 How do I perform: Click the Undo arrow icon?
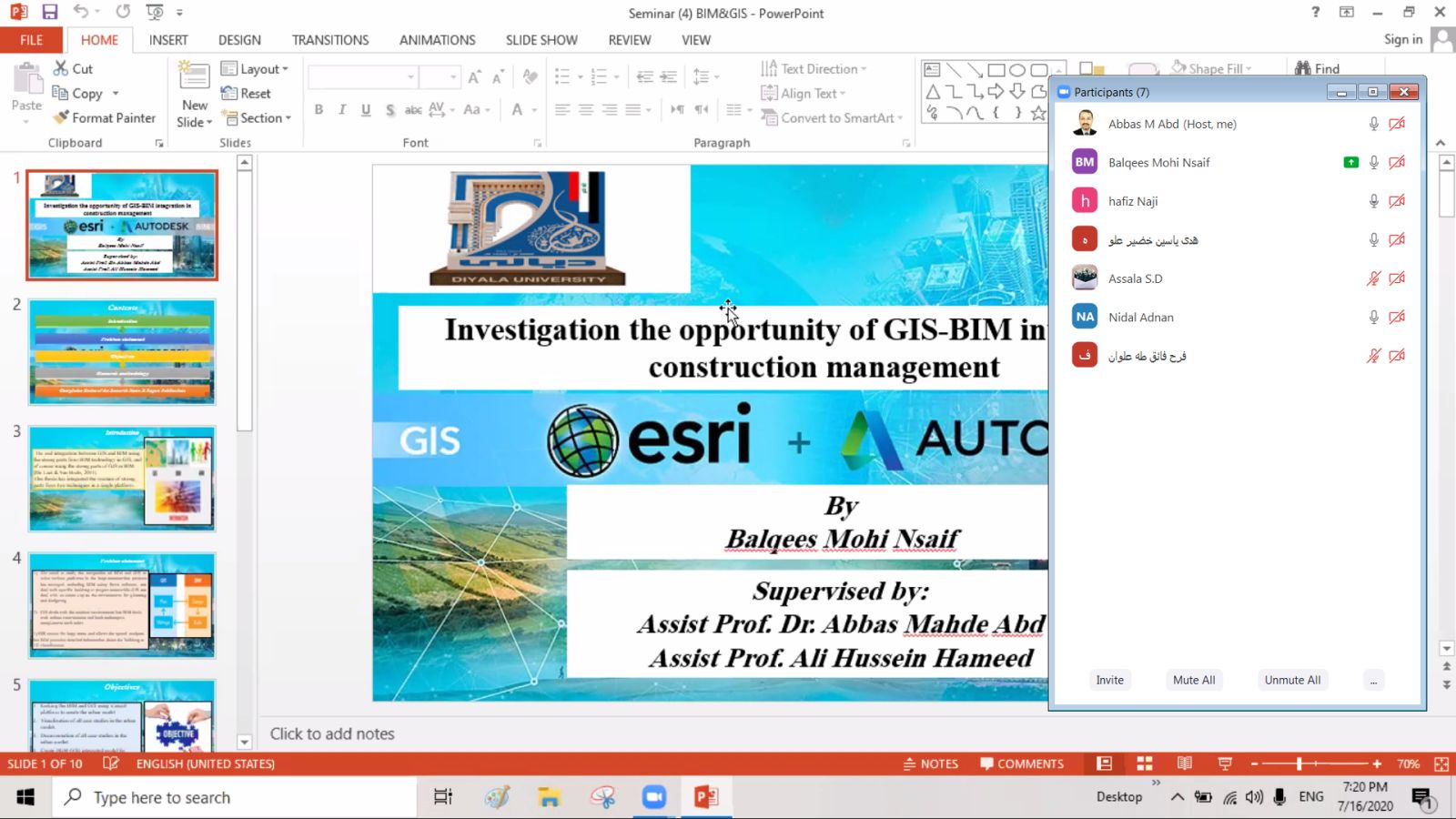[81, 12]
